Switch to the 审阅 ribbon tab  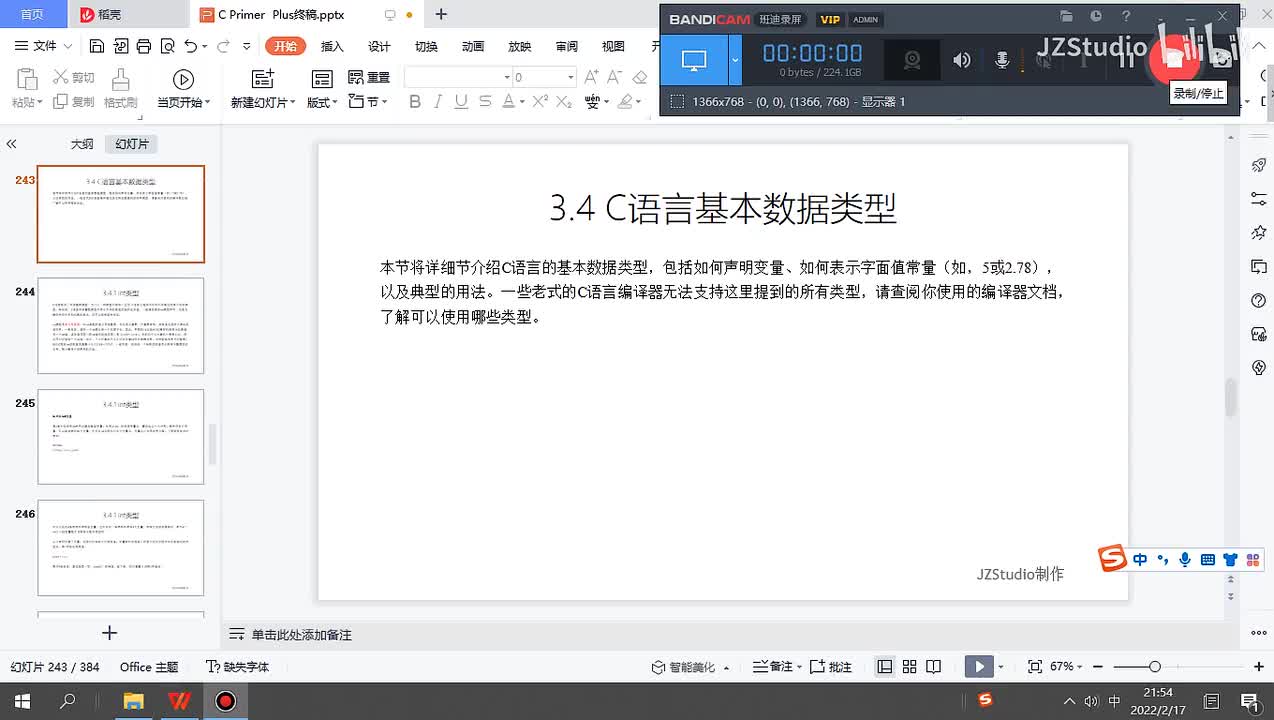[567, 46]
